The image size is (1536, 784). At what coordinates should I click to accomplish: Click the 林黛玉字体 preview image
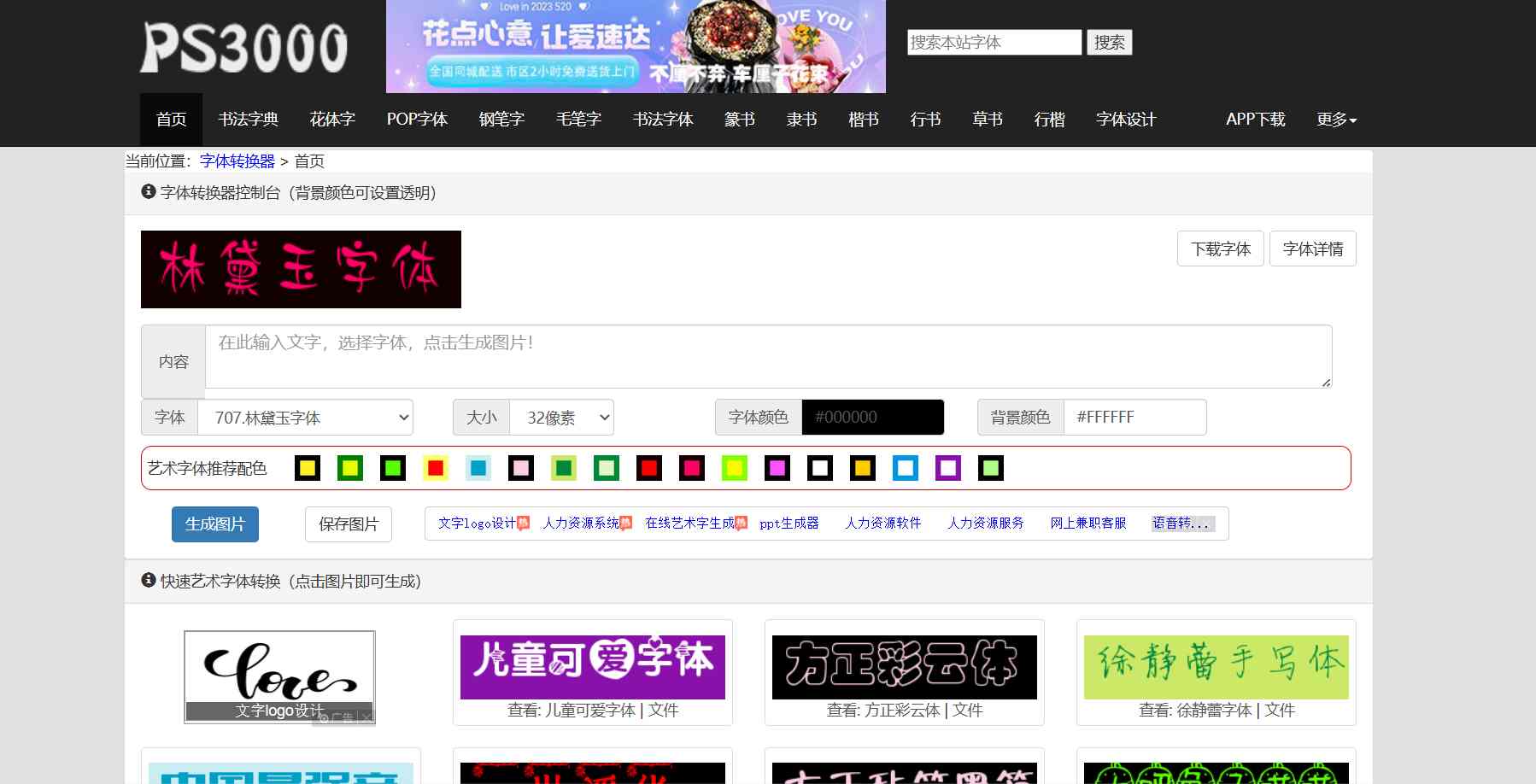pos(301,269)
